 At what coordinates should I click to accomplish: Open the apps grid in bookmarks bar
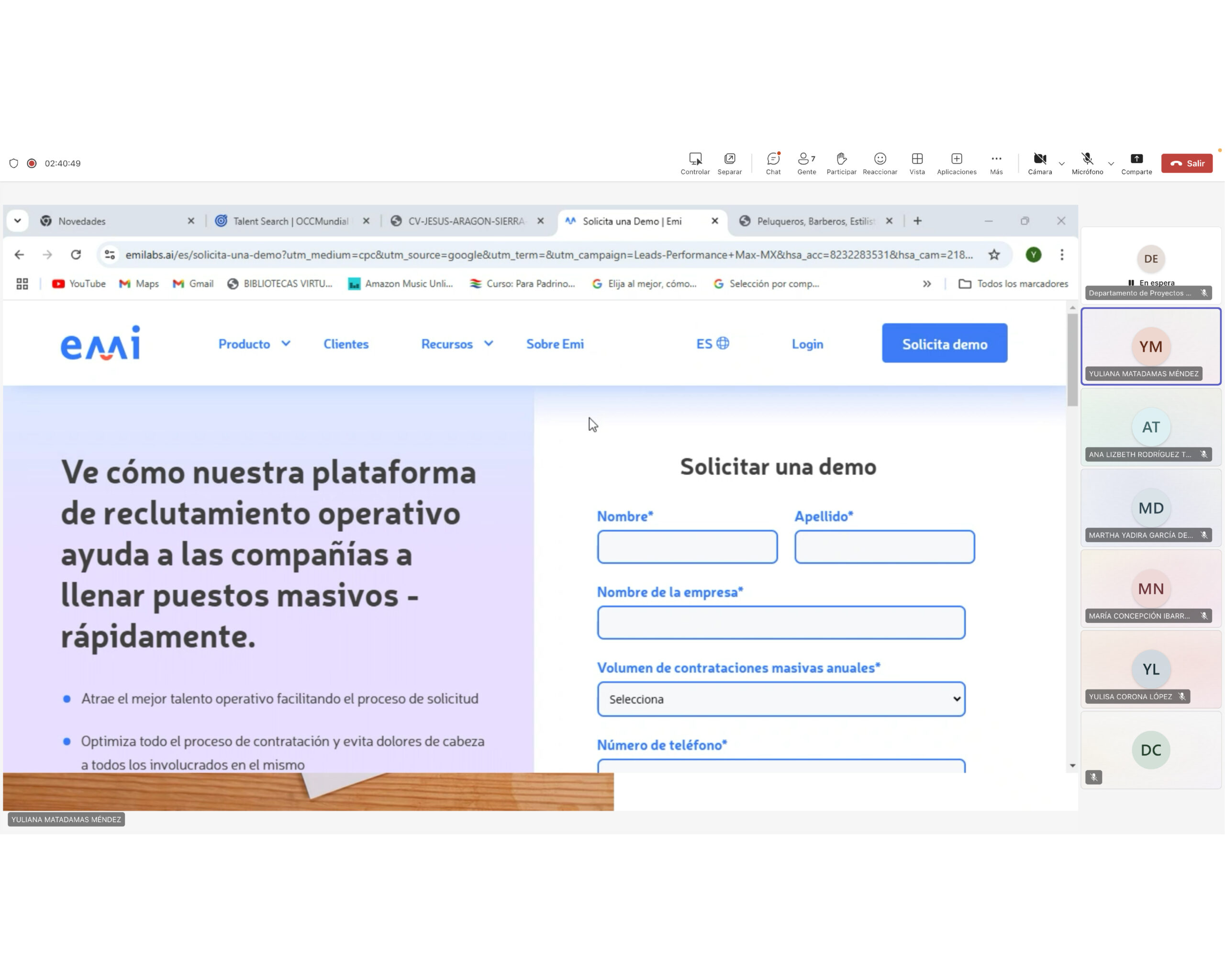point(22,283)
